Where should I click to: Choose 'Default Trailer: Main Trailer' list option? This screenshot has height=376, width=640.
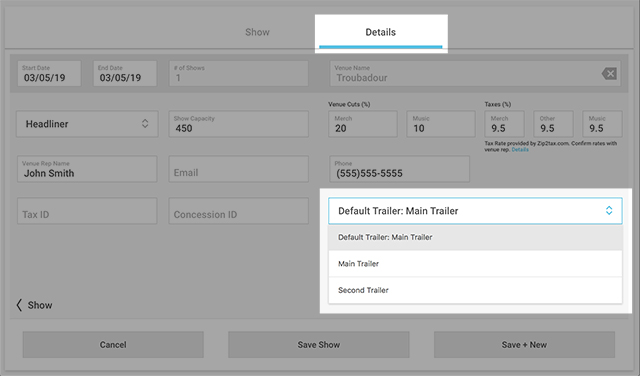pyautogui.click(x=475, y=237)
